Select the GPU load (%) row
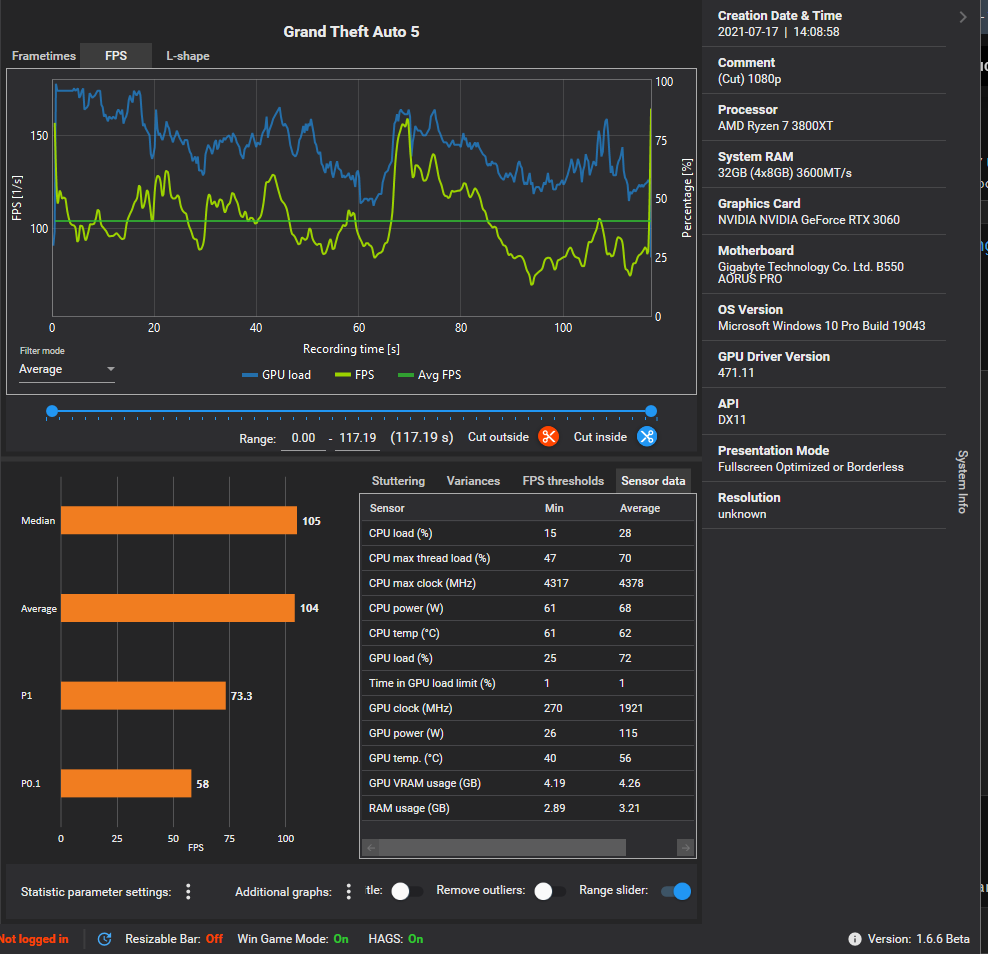Viewport: 988px width, 954px height. [x=527, y=658]
